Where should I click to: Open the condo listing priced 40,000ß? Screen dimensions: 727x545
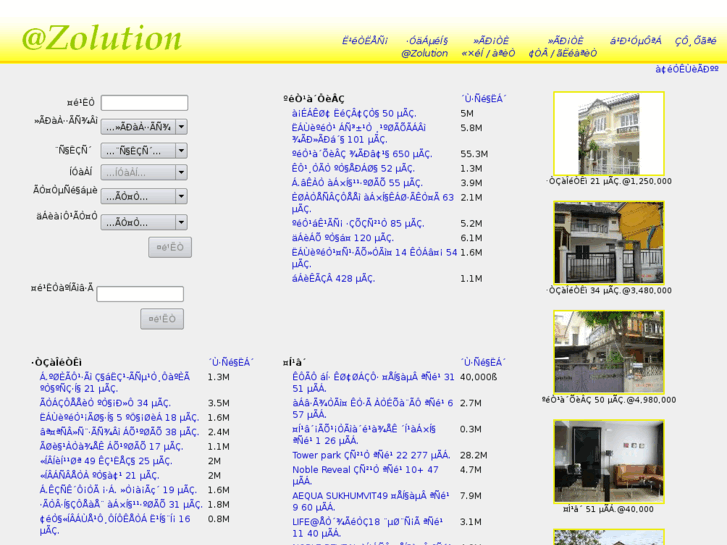coord(373,383)
